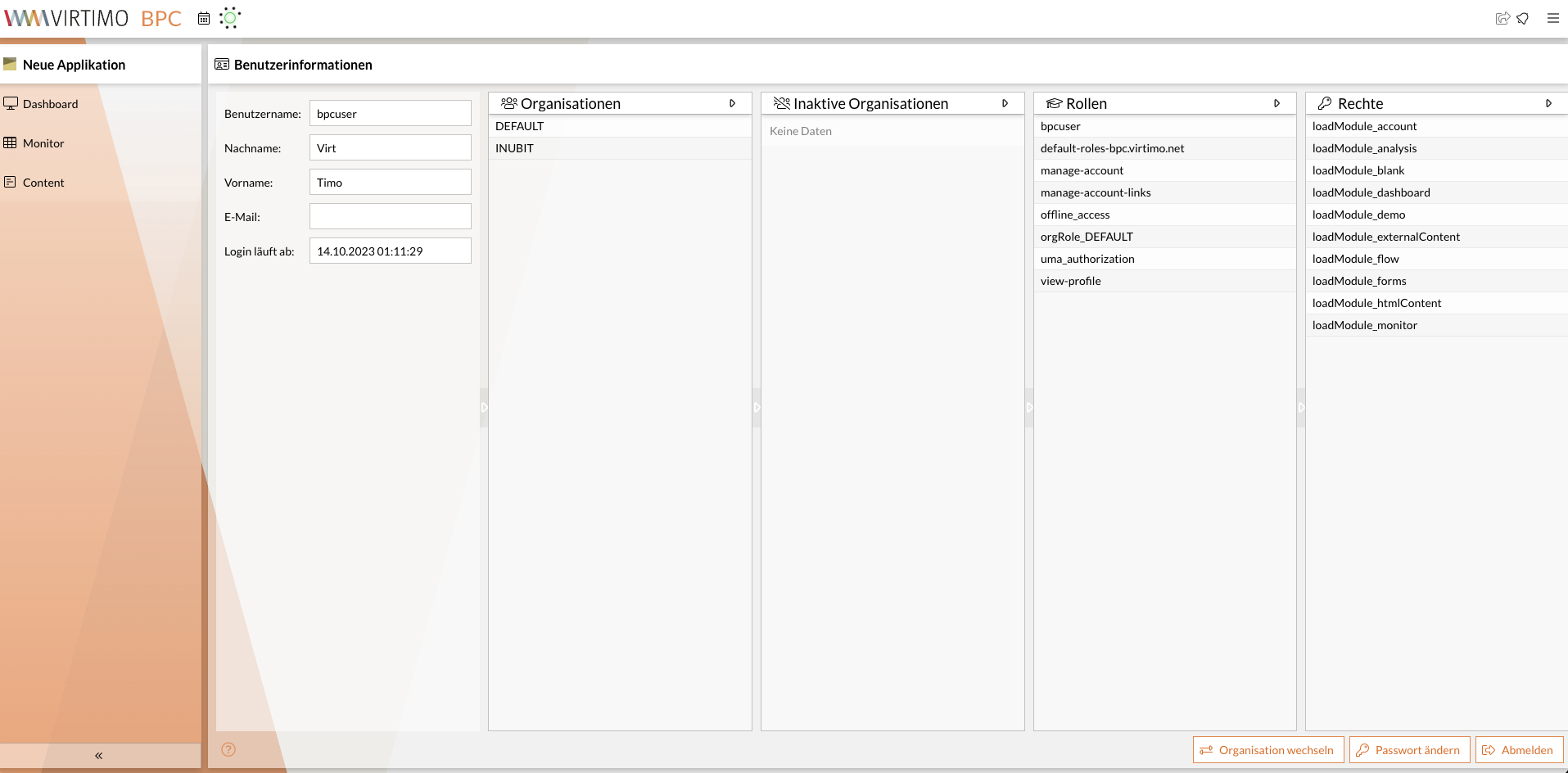Click the Passwort ändern button
1568x773 pixels.
[x=1409, y=750]
